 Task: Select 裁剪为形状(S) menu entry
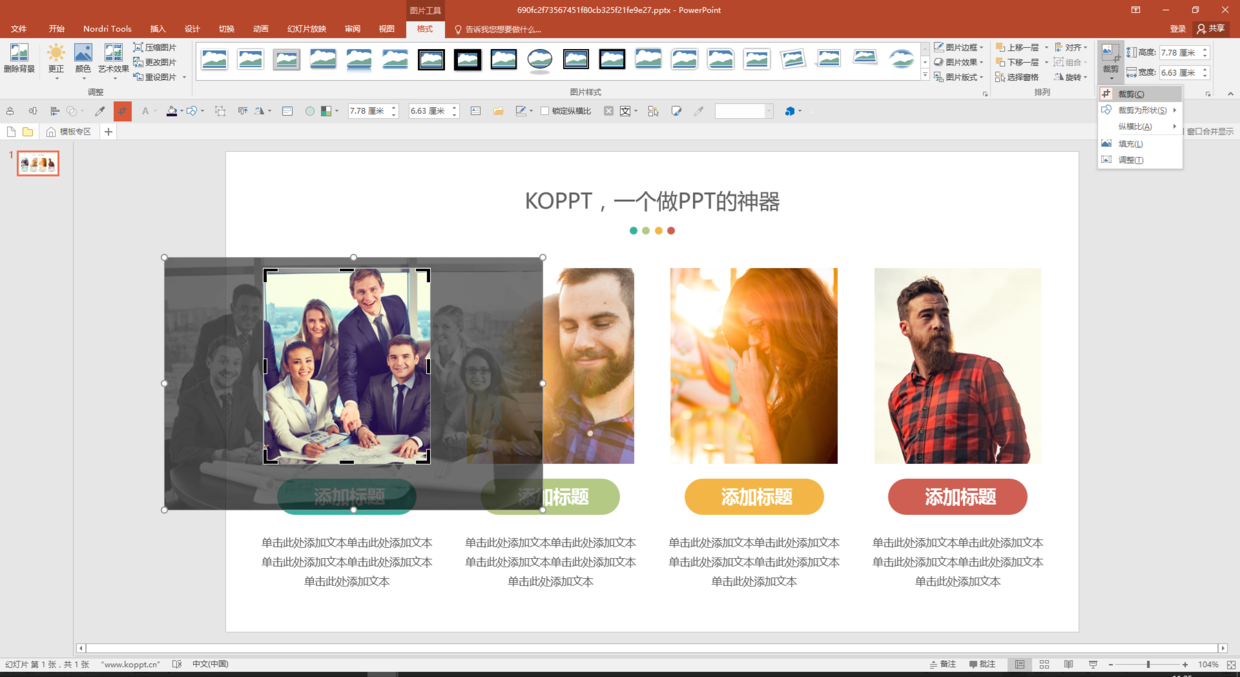pos(1140,110)
